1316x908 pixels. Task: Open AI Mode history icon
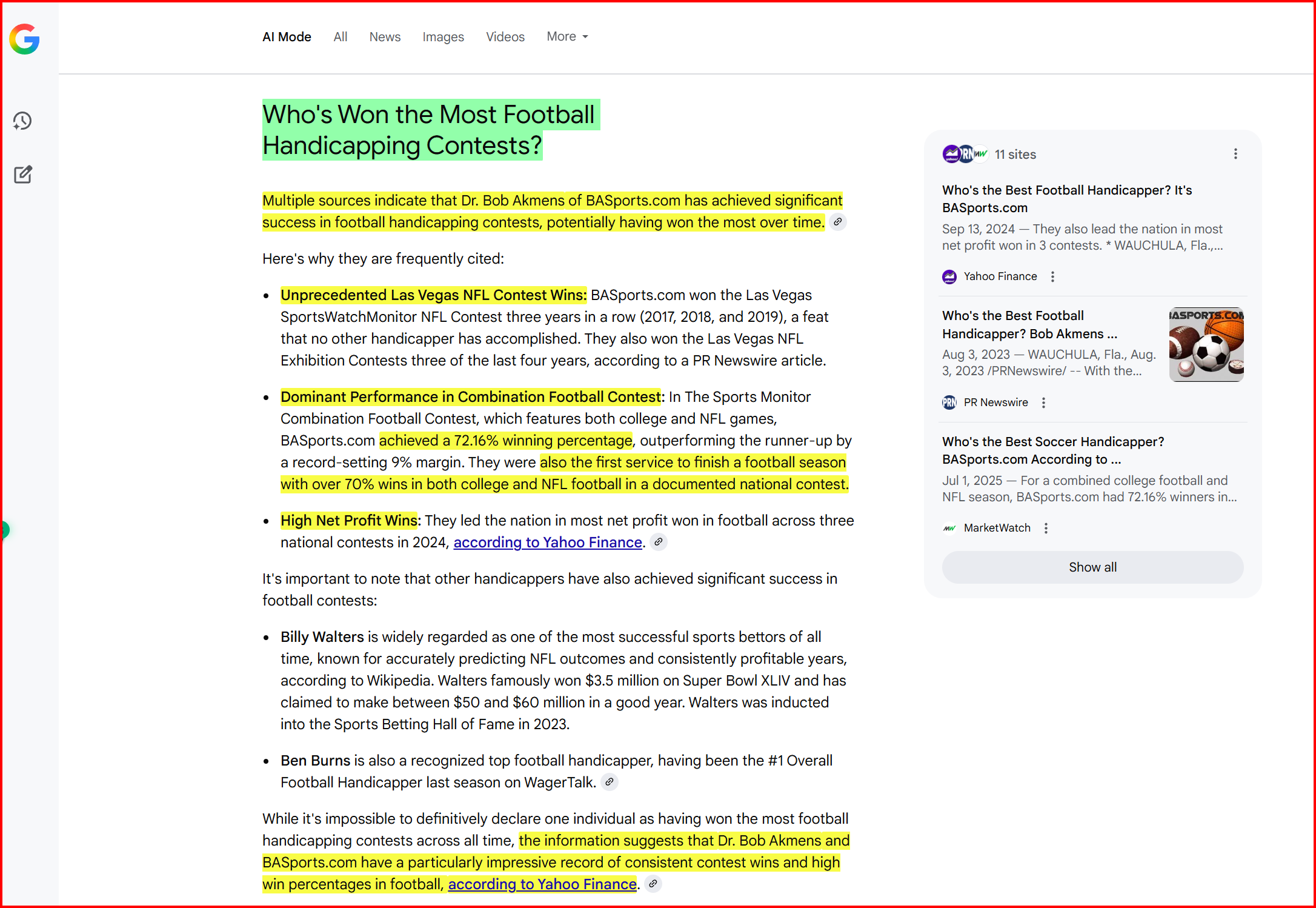[x=23, y=121]
